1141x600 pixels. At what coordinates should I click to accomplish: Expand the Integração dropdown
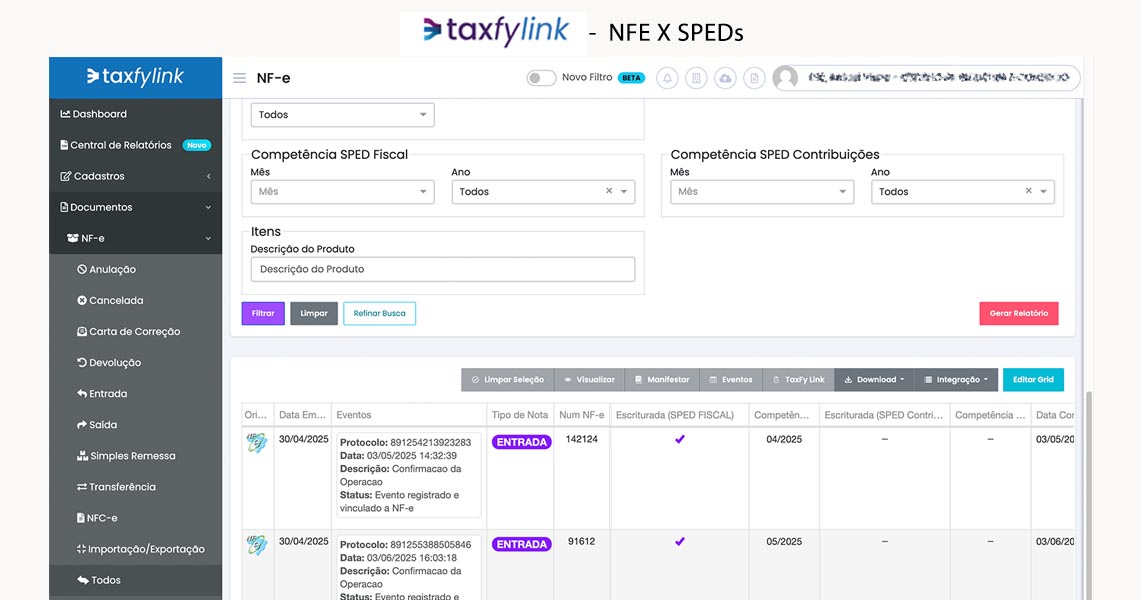pos(955,380)
